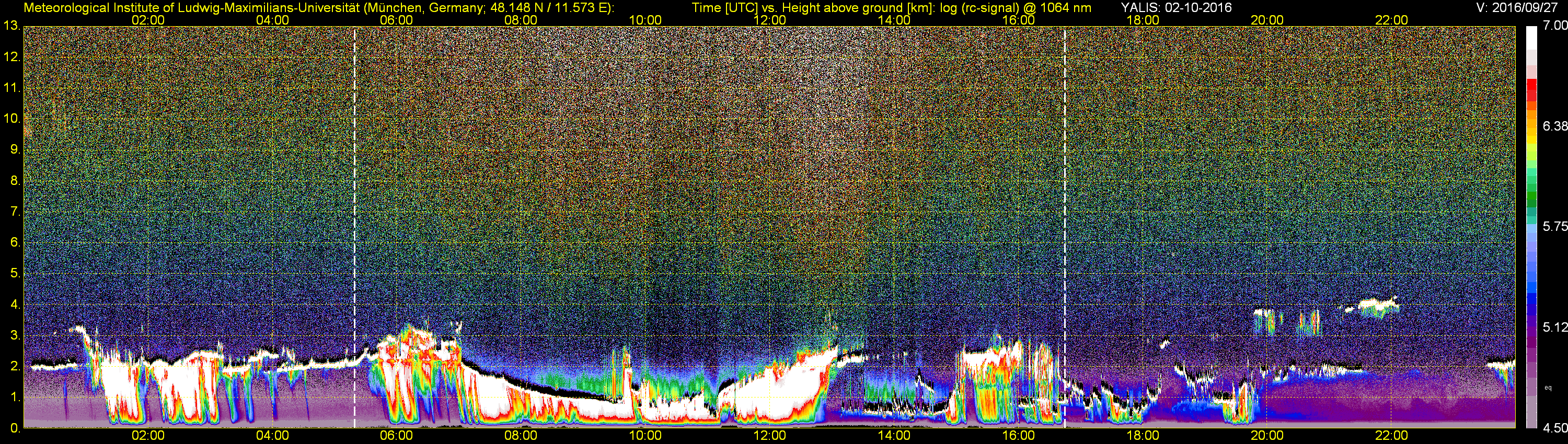This screenshot has height=444, width=1568.
Task: Click the 10:00 label on the bottom time axis
Action: tap(645, 436)
